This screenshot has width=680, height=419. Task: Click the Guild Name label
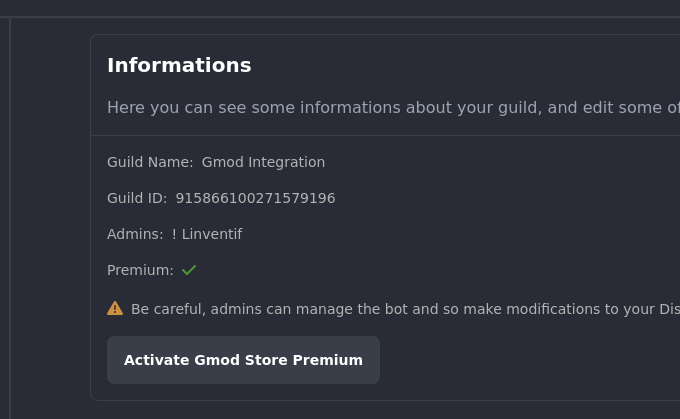[x=150, y=162]
